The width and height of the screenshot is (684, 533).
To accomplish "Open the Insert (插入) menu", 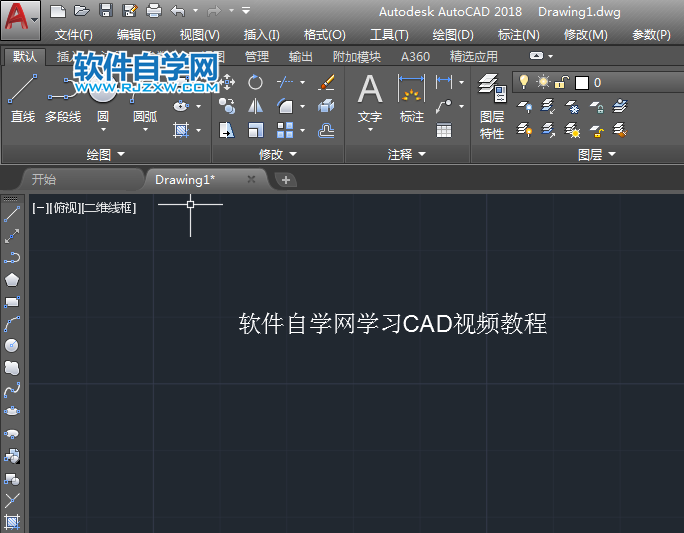I will [262, 34].
